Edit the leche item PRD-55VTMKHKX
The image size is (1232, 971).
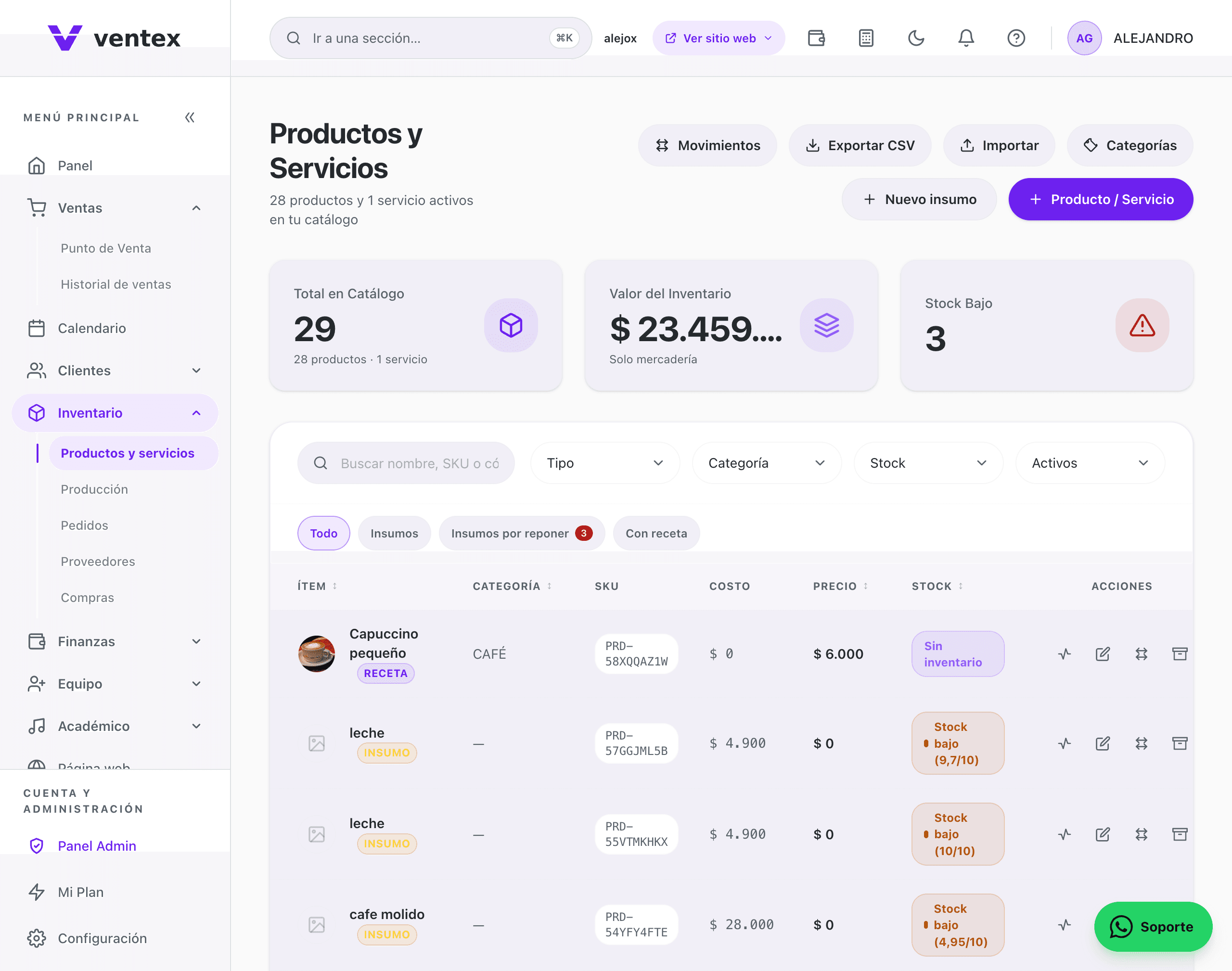pos(1103,834)
